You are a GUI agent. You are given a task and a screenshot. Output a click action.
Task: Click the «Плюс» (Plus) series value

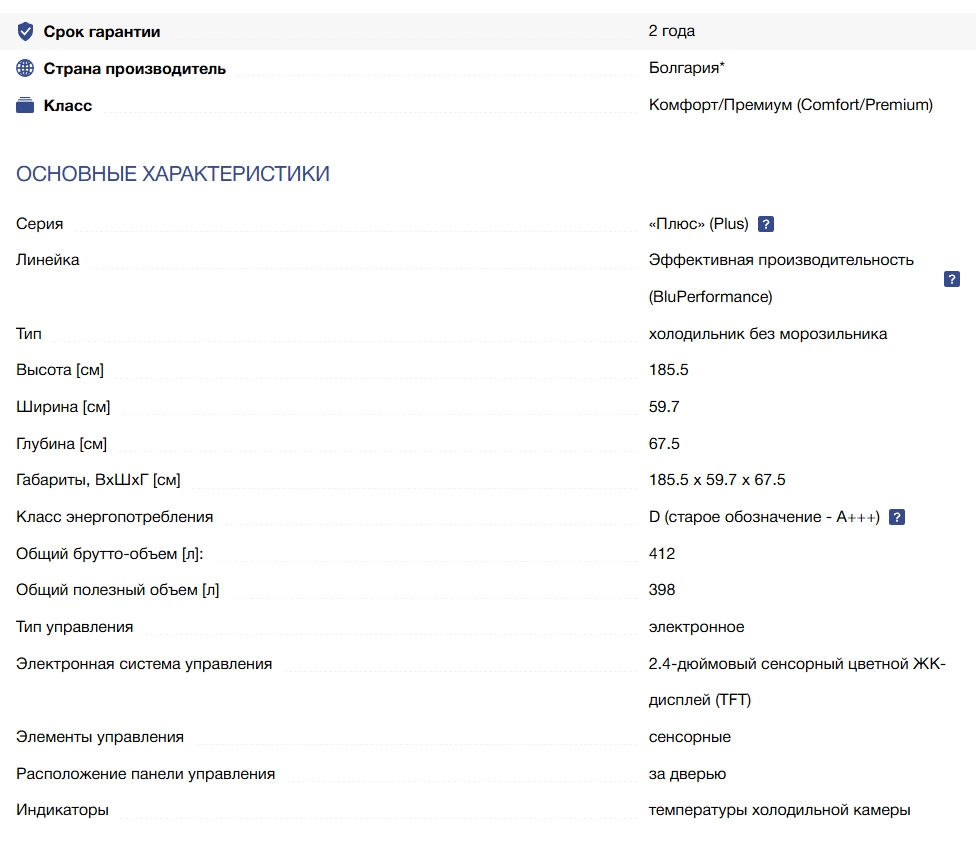[x=698, y=224]
